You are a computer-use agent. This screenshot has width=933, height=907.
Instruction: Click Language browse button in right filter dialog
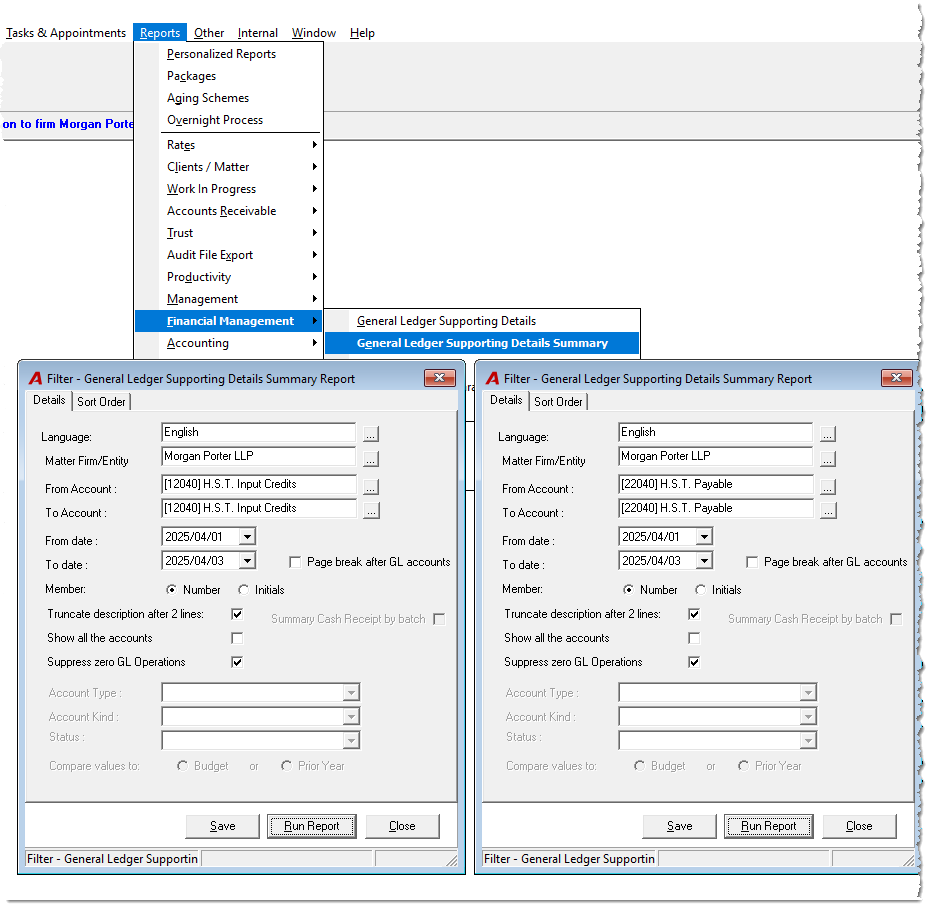[828, 434]
